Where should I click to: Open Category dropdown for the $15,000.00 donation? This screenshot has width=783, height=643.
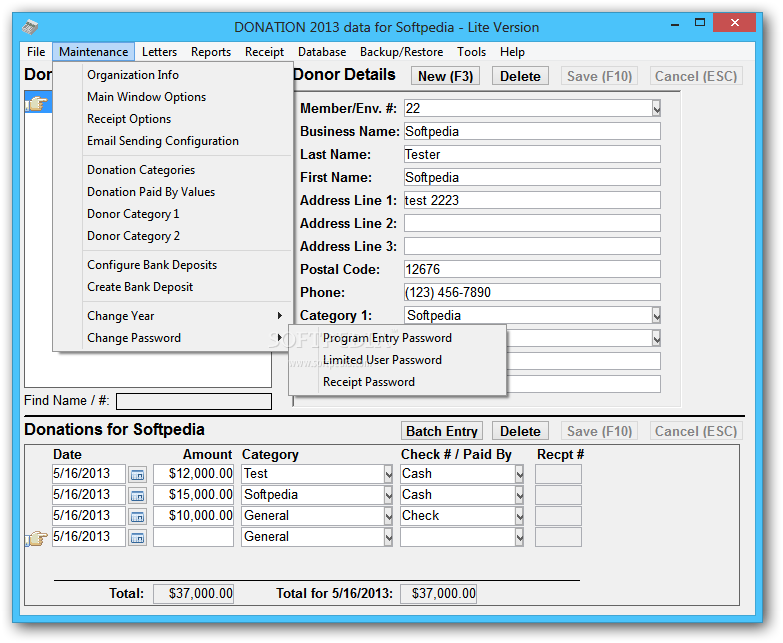tap(389, 495)
